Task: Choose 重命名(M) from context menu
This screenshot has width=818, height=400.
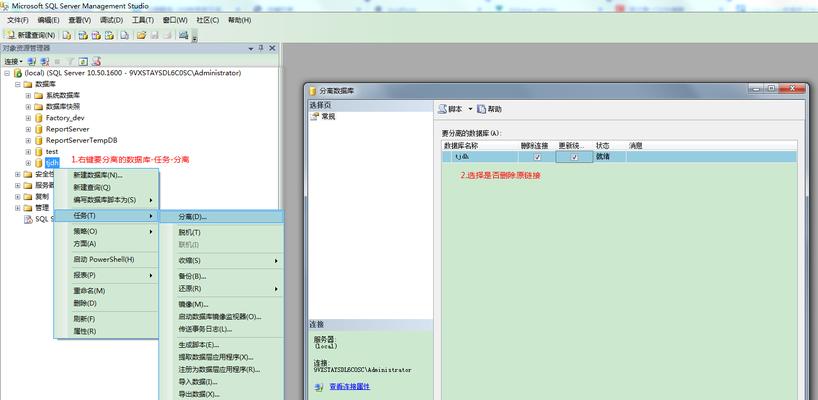Action: click(x=106, y=290)
